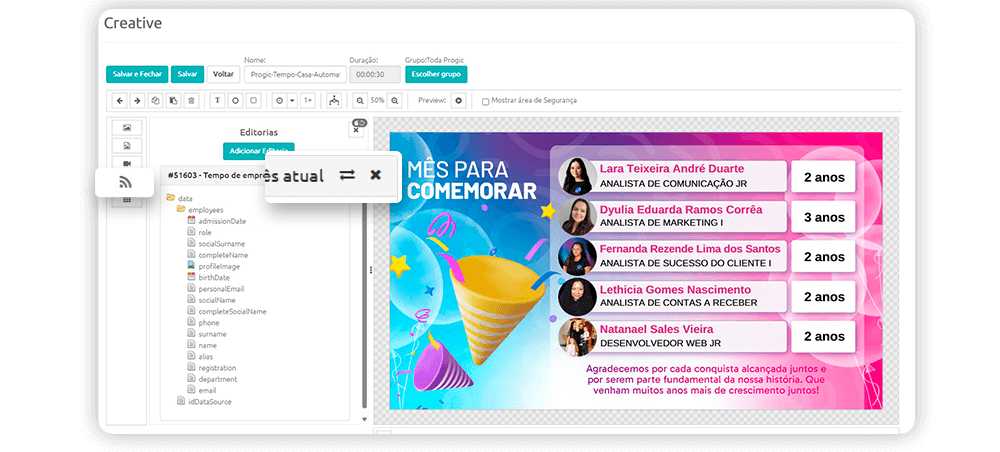The height and width of the screenshot is (452, 1000).
Task: Select socialName field in the tree
Action: [x=217, y=300]
